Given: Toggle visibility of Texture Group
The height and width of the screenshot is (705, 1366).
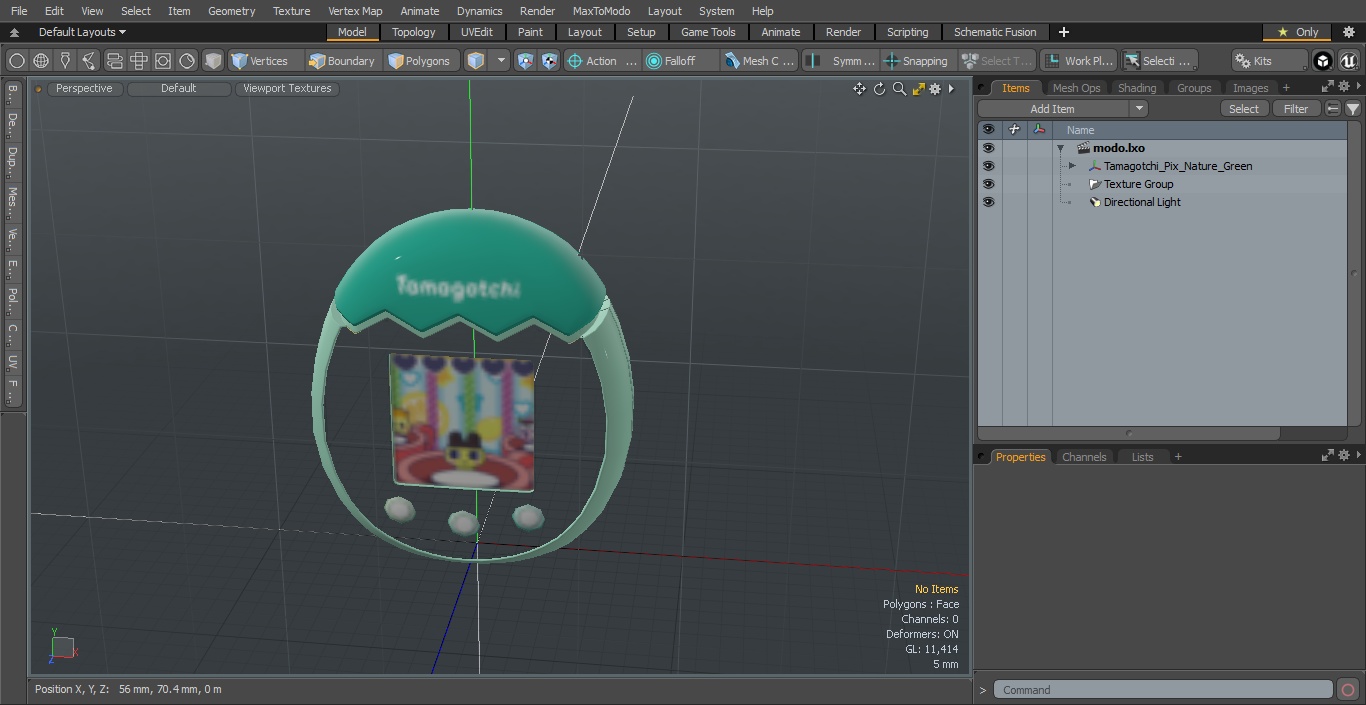Looking at the screenshot, I should [988, 184].
